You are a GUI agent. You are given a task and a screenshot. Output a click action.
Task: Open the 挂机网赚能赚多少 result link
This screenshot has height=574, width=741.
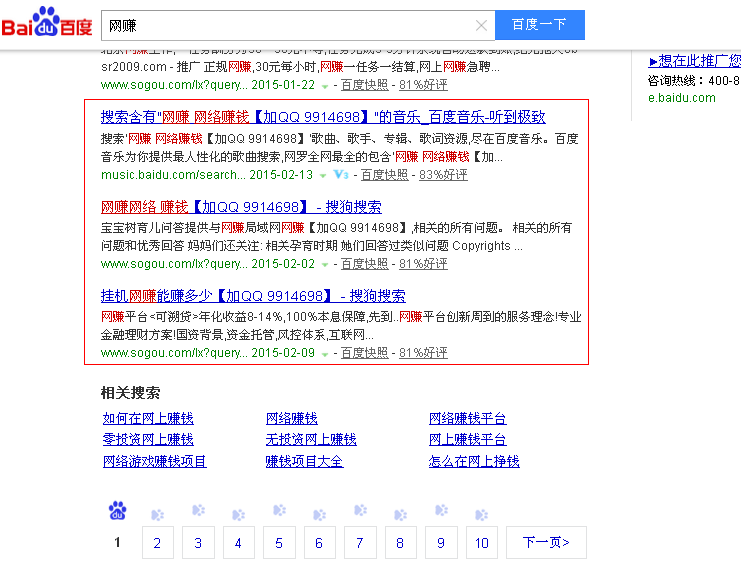(x=252, y=296)
